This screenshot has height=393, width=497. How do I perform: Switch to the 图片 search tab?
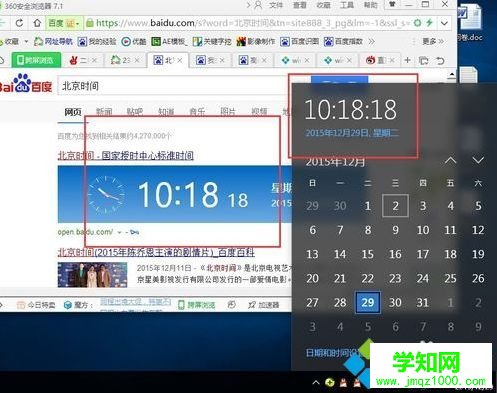pos(228,112)
